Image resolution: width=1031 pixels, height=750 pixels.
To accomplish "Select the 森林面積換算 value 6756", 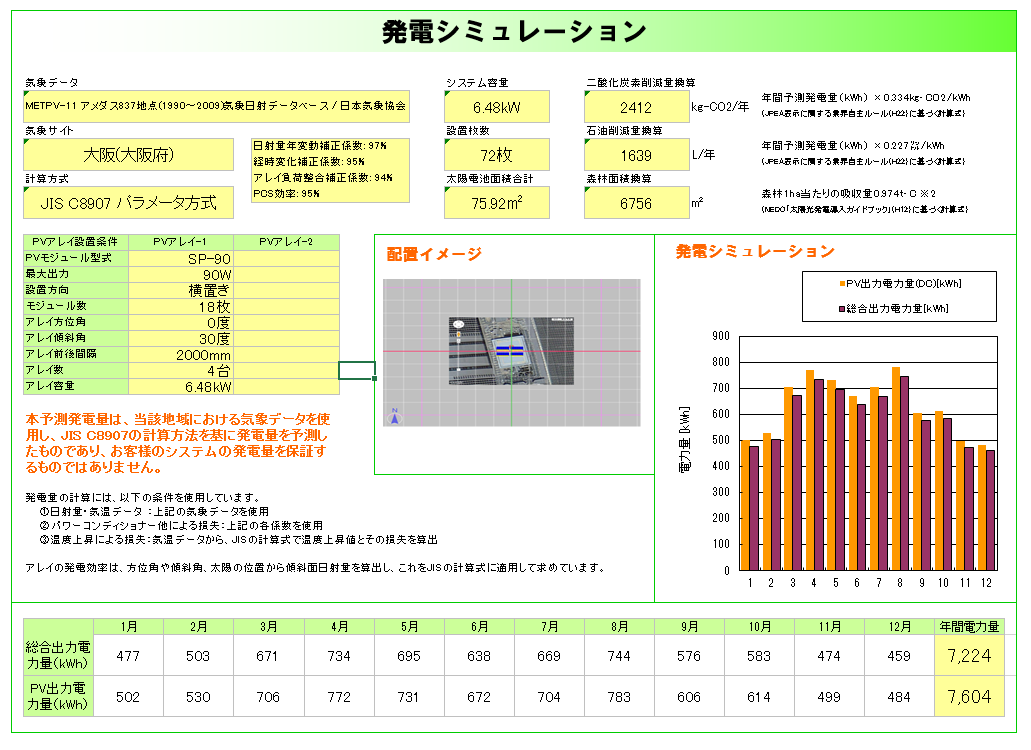I will pyautogui.click(x=636, y=203).
